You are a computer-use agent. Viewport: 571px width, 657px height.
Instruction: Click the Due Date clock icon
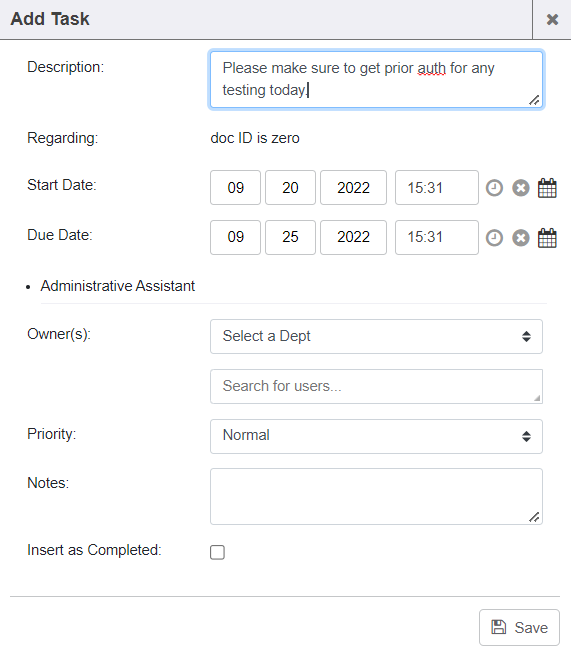[494, 238]
